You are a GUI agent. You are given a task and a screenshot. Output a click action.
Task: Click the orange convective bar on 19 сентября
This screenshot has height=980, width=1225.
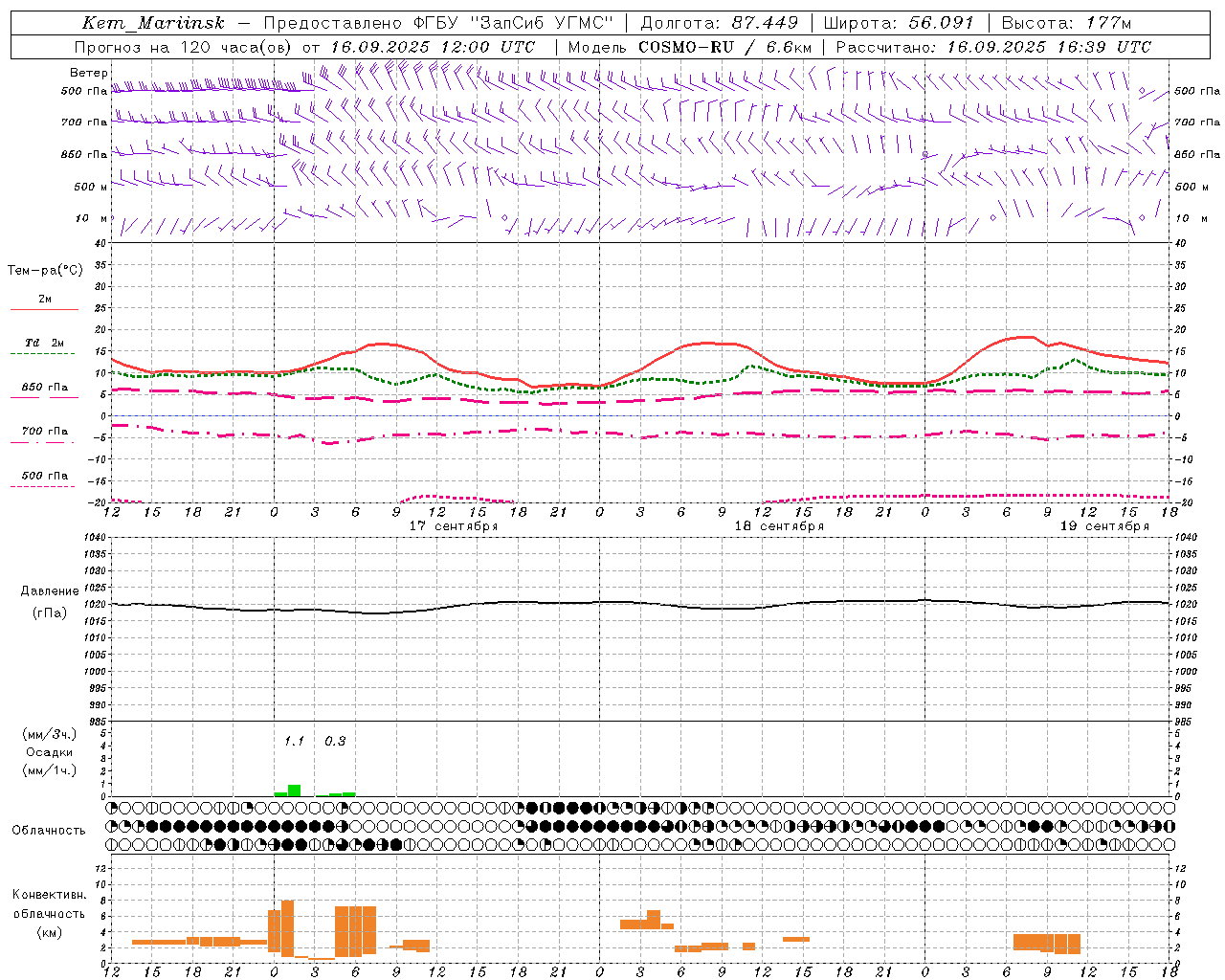1047,944
